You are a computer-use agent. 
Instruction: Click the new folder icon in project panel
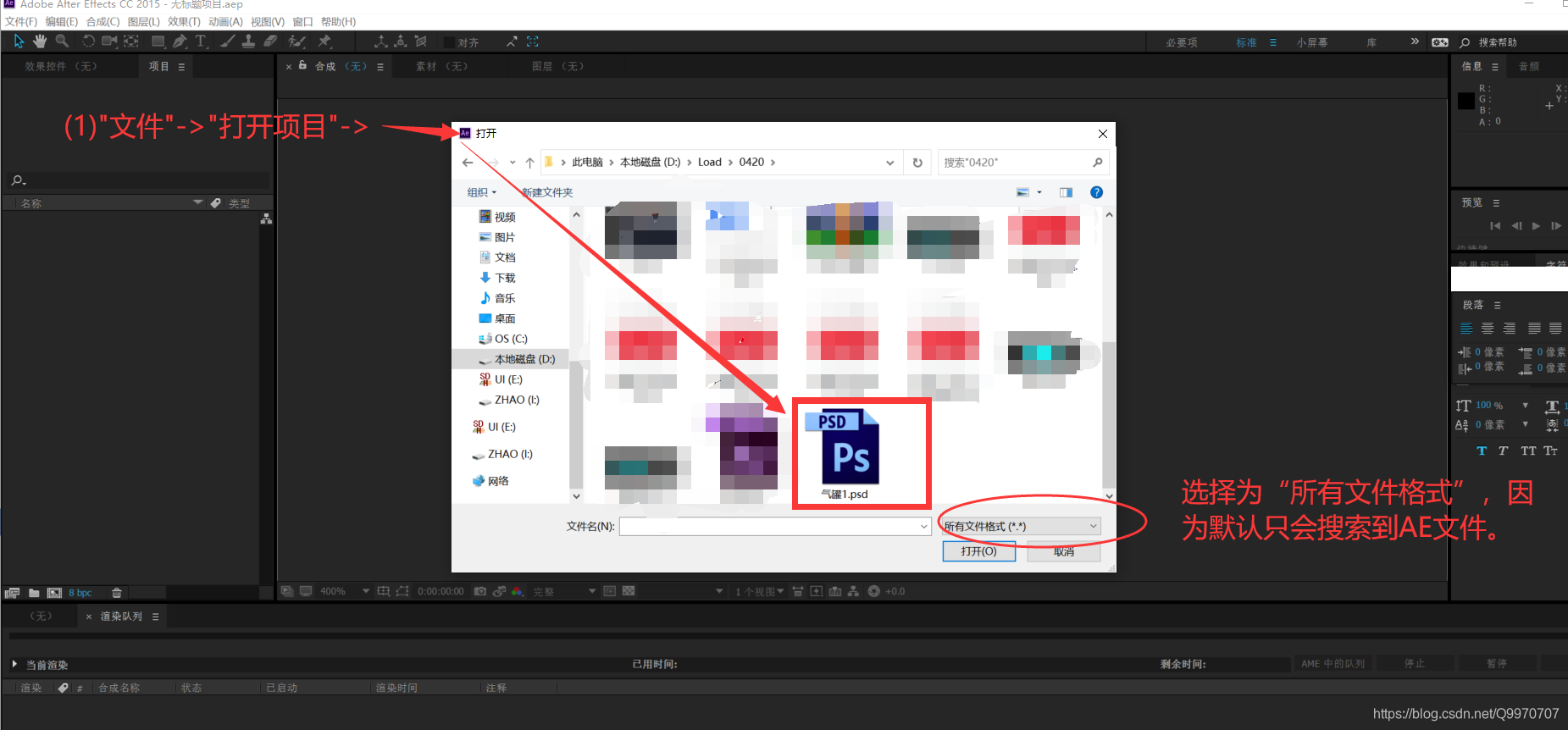(34, 593)
